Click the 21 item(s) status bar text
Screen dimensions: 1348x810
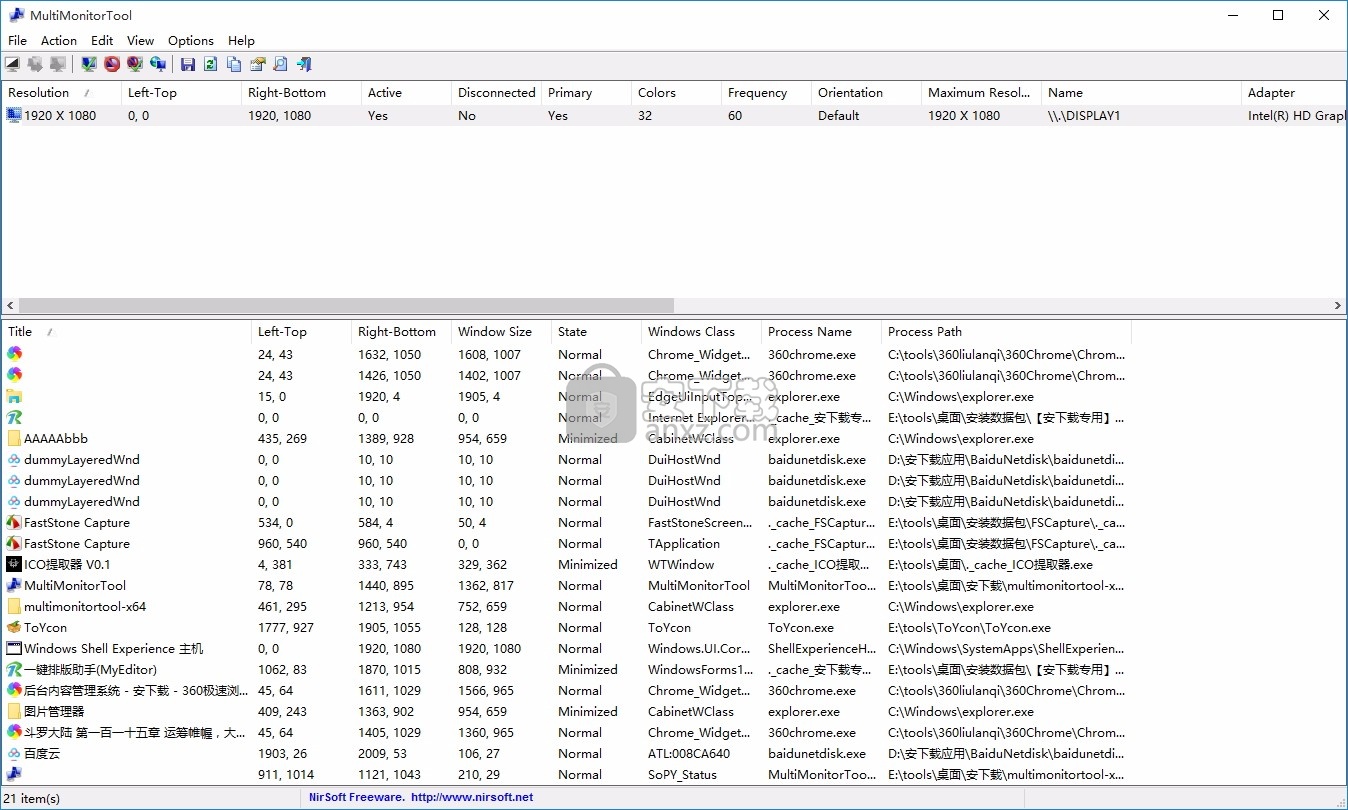(x=33, y=798)
